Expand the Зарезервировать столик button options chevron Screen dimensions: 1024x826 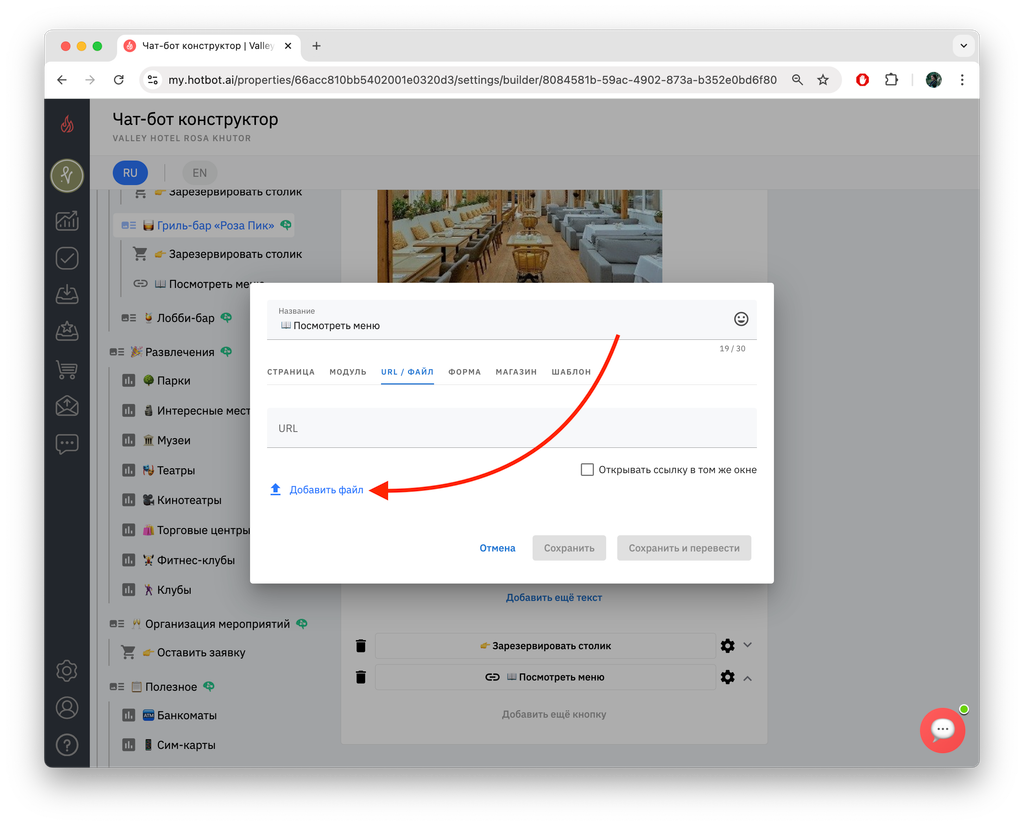(748, 645)
